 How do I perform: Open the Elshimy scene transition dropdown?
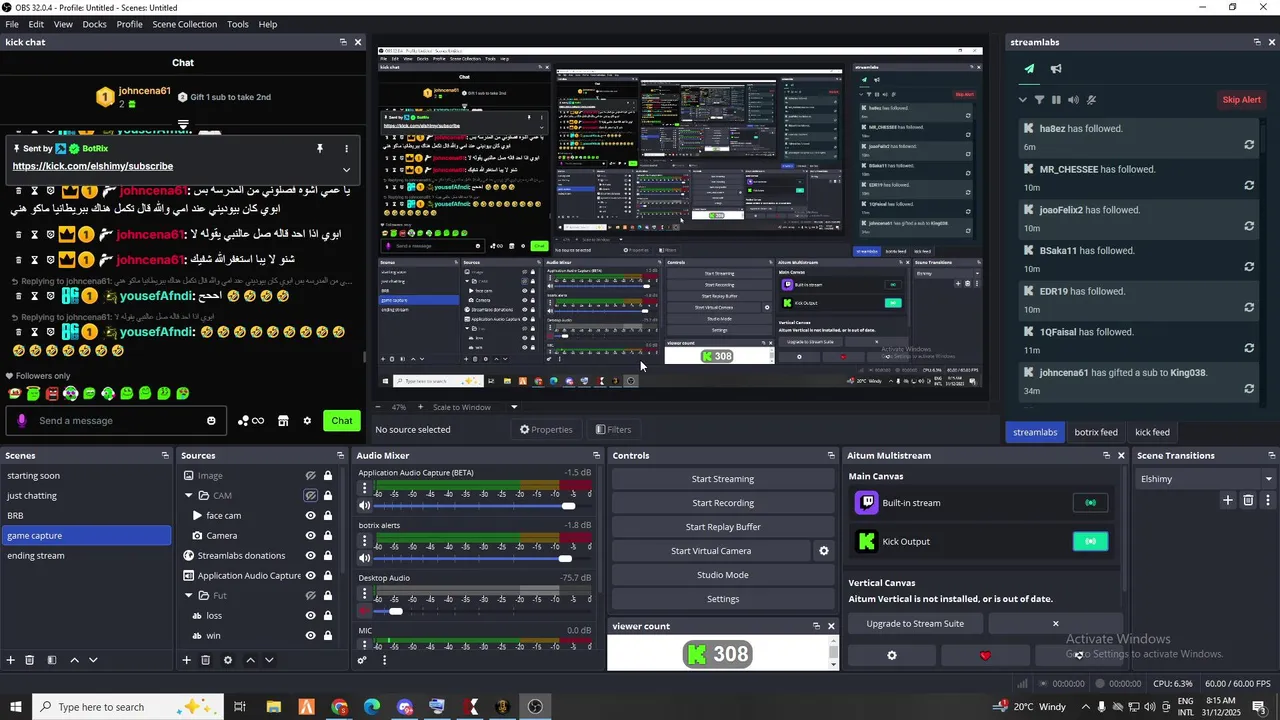tap(1205, 479)
